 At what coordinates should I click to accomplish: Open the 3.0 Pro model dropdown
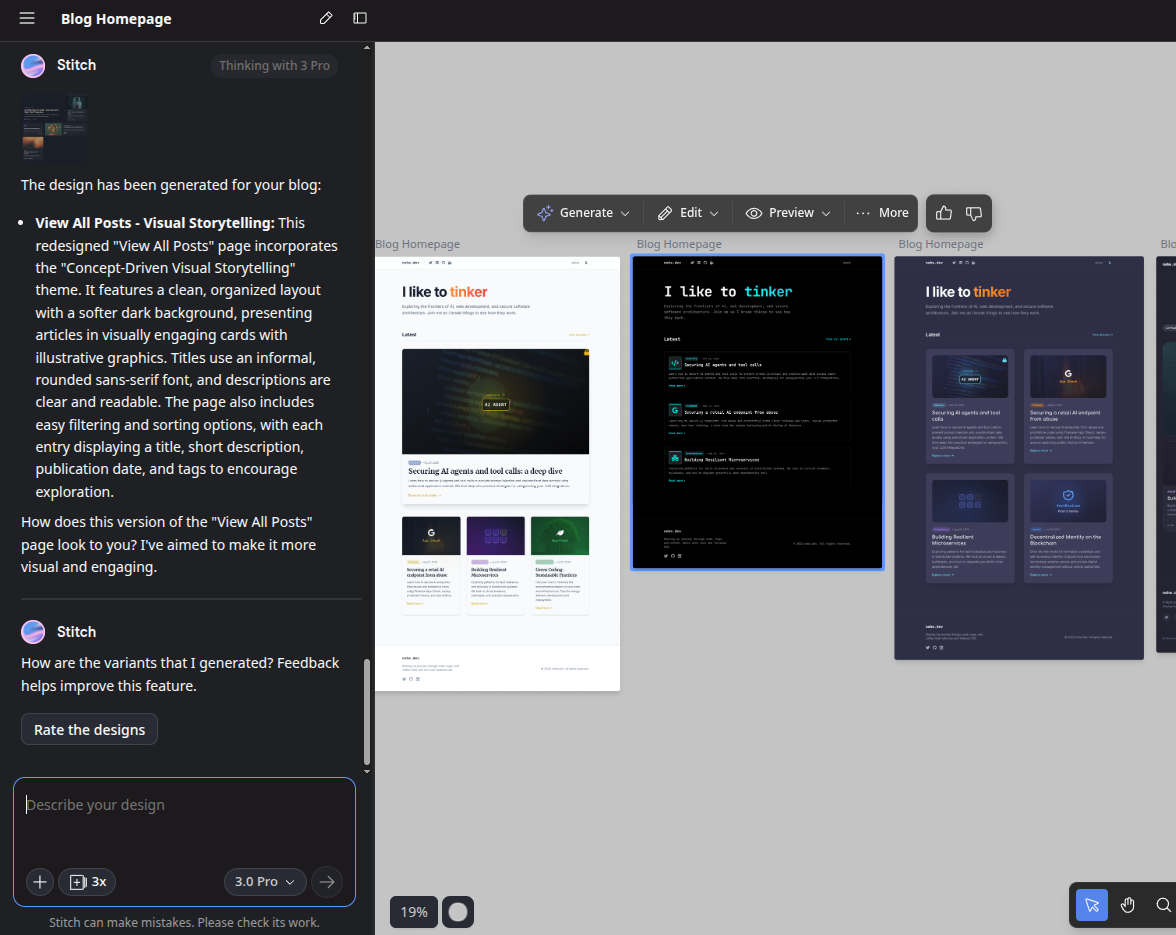point(265,882)
